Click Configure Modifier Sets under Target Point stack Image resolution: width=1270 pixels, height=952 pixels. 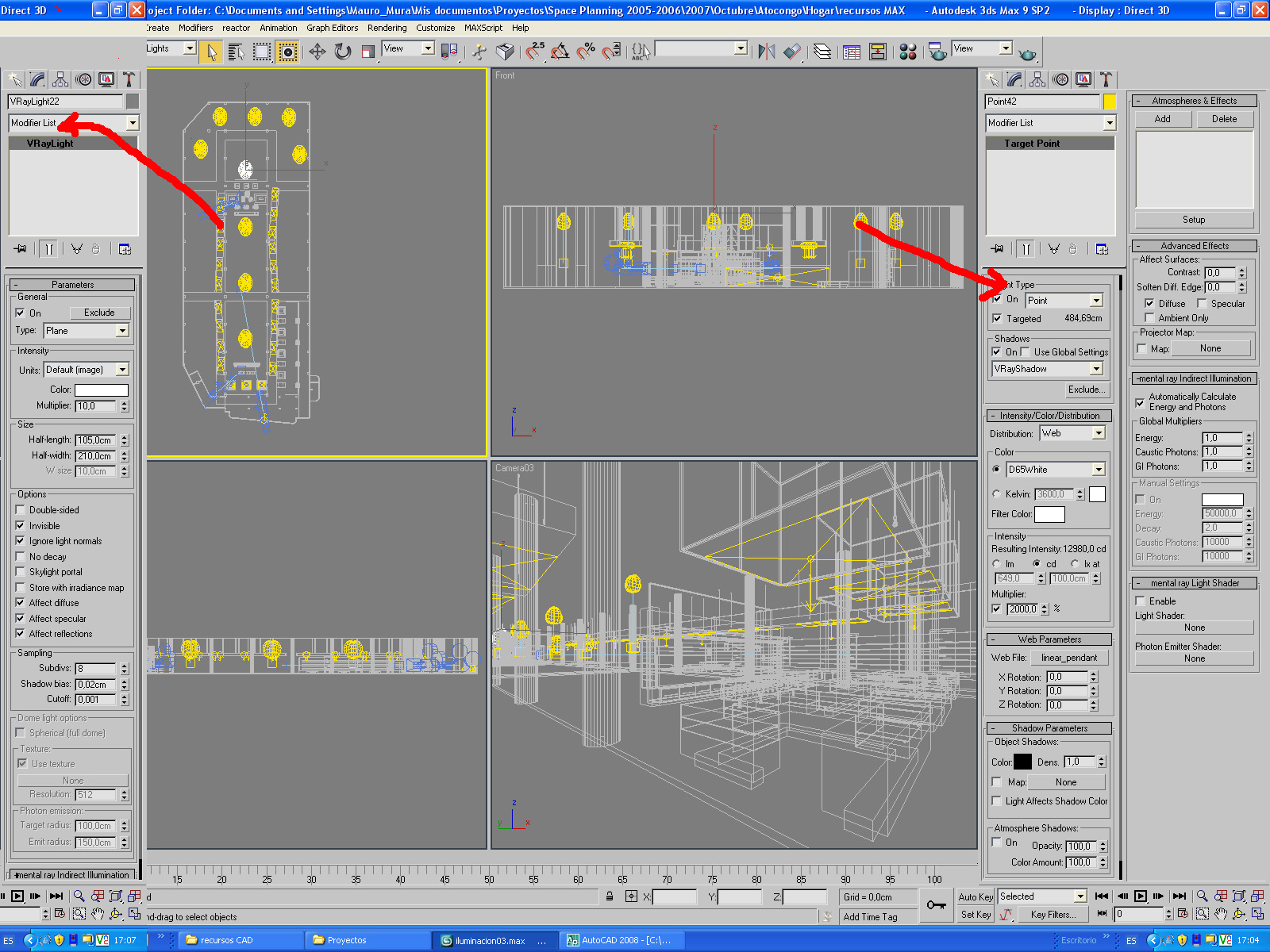1103,249
